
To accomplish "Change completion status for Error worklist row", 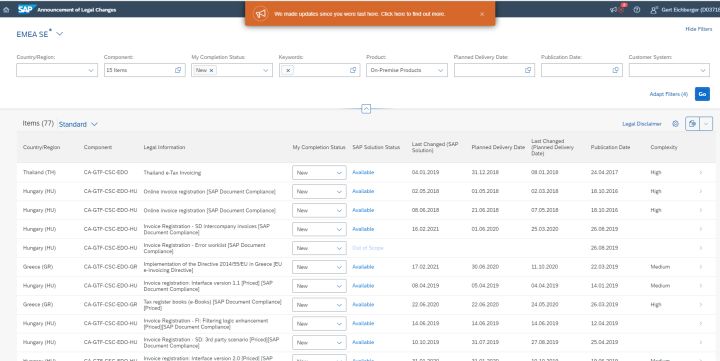I will [x=319, y=248].
